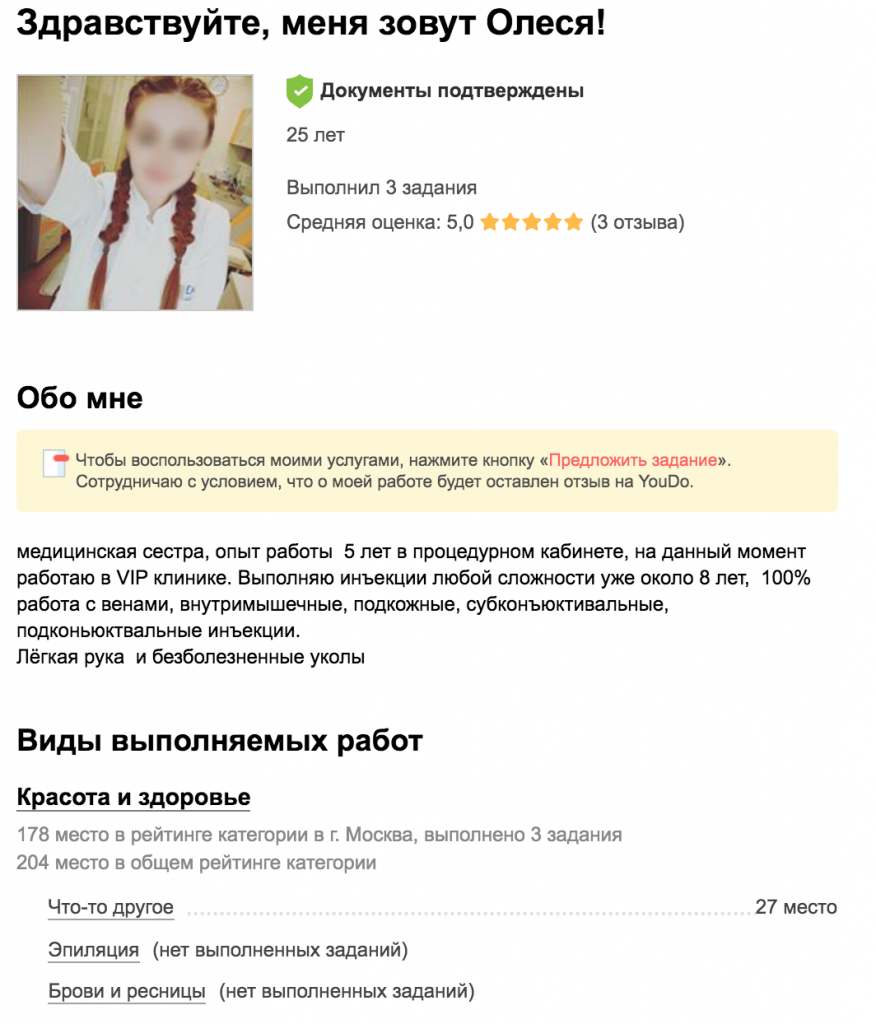Click the 'Средняя оценка: 5,0' rating text
The image size is (876, 1024).
[380, 222]
